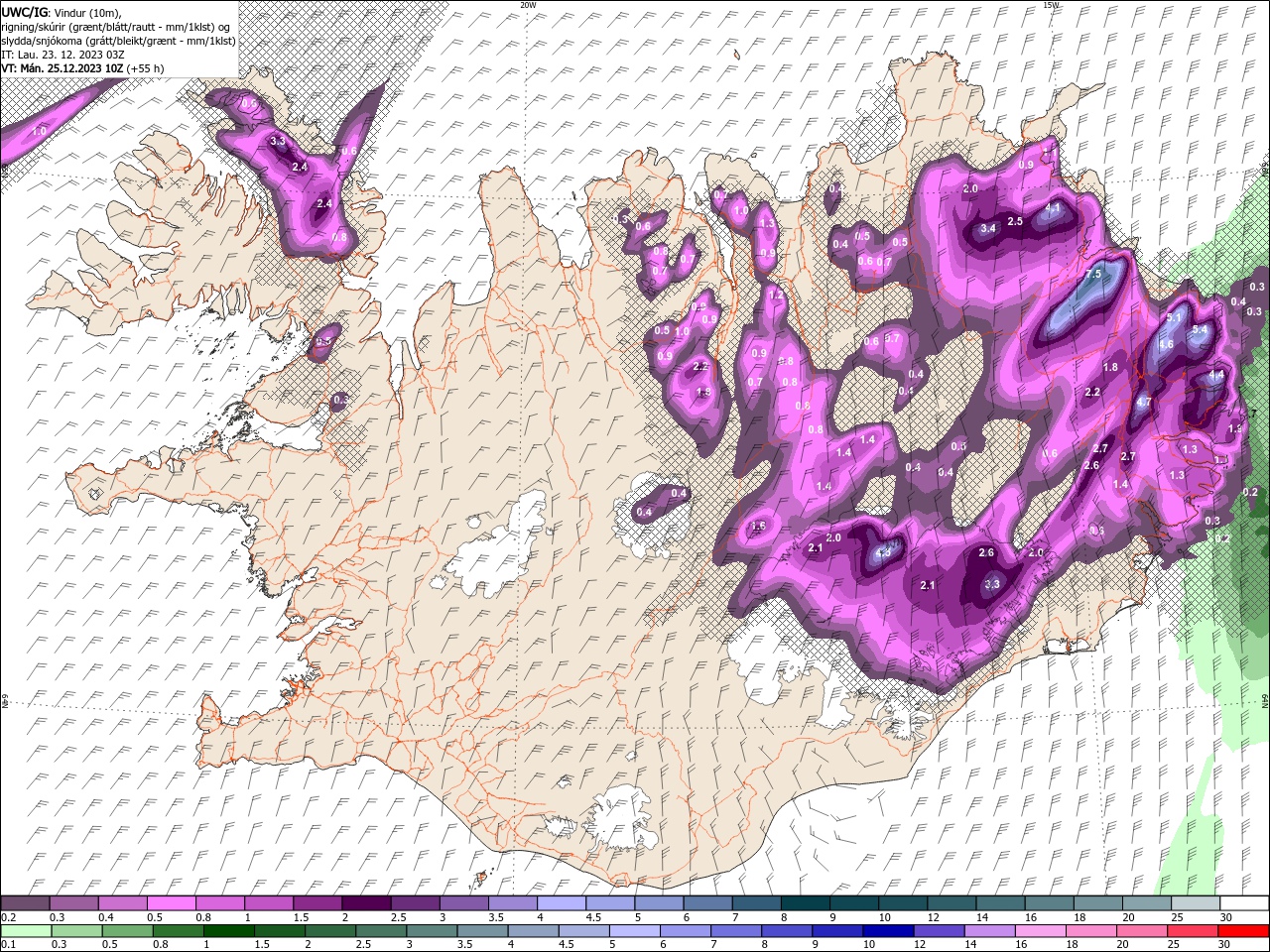
Task: Pick the rain legend swatch from 3.5 to 4
Action: point(482,930)
